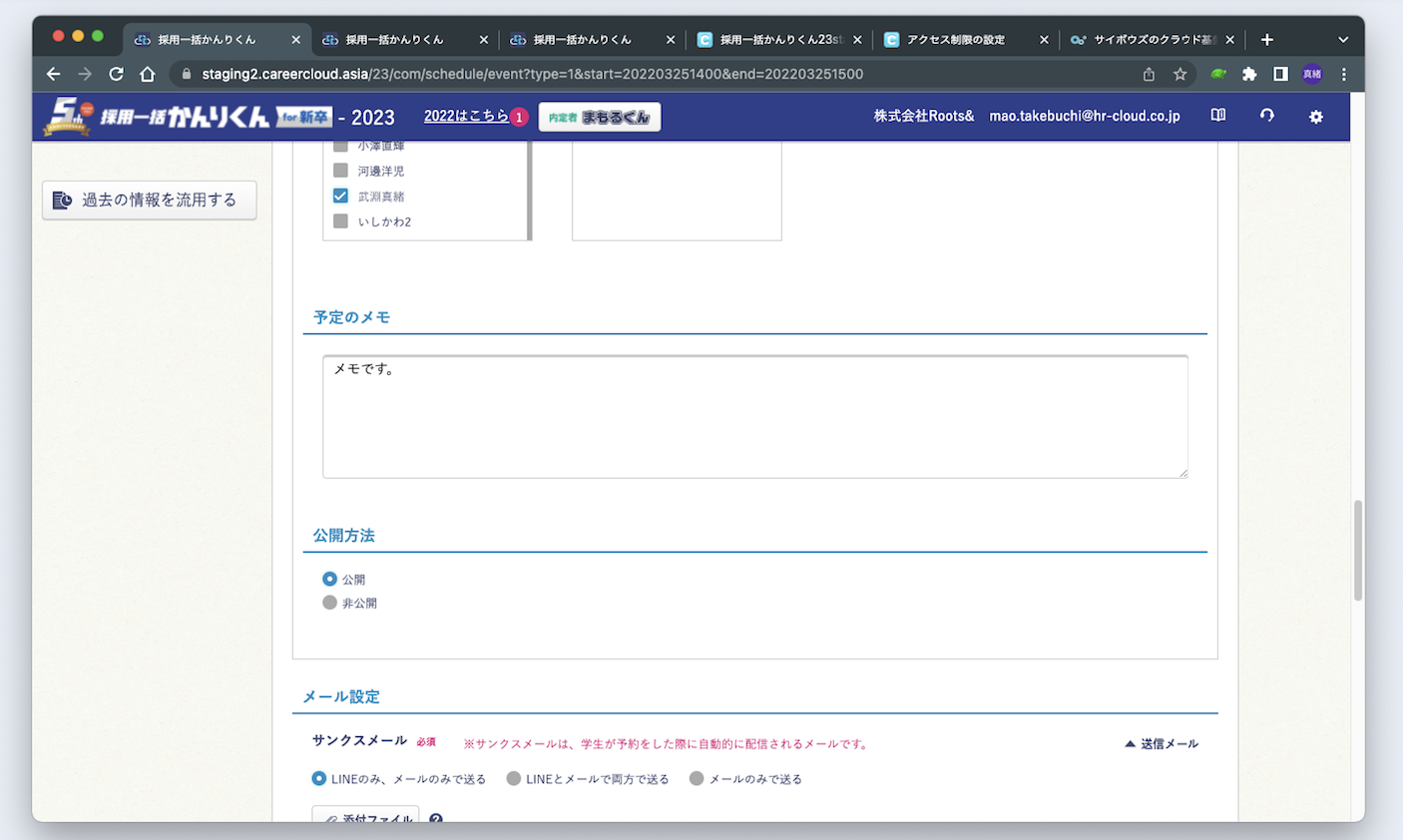1403x840 pixels.
Task: Switch to アクセス制限の設定 tab
Action: pos(955,40)
